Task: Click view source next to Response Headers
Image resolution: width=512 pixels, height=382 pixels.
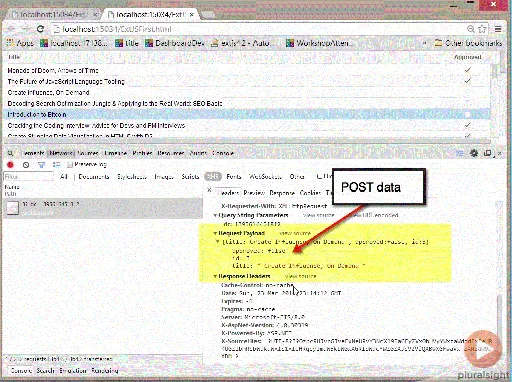Action: click(x=300, y=276)
